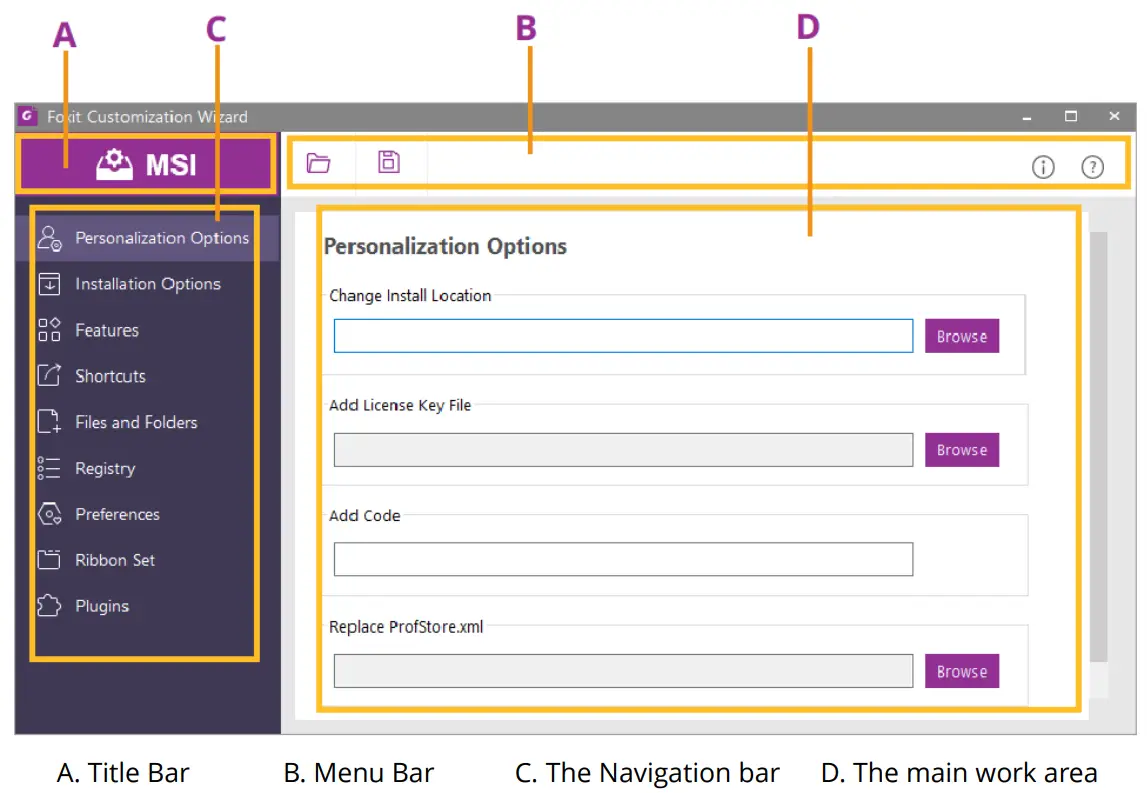Select Files and Folders in navigation
This screenshot has width=1147, height=793.
click(x=136, y=422)
